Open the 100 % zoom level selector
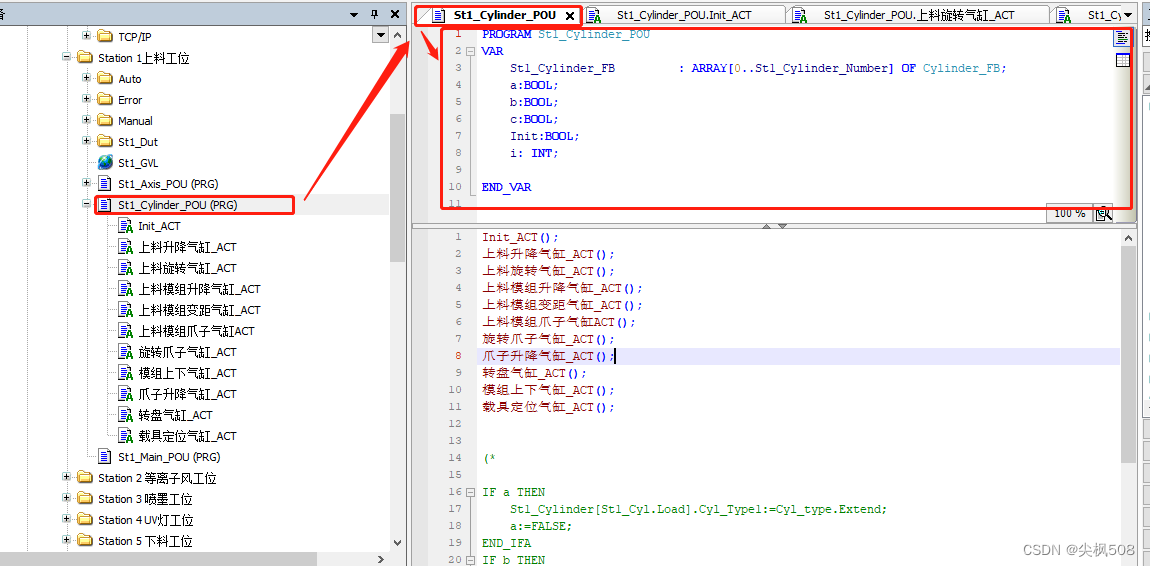 tap(1070, 213)
